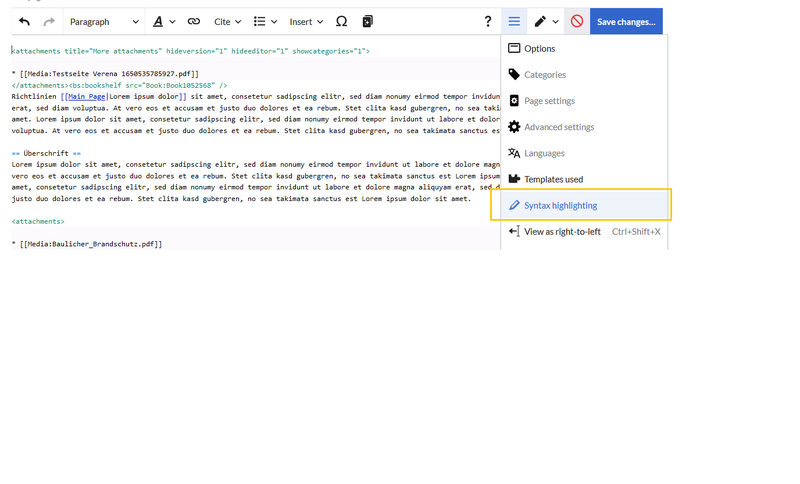The image size is (800, 484).
Task: Open Page settings entry
Action: pos(584,100)
